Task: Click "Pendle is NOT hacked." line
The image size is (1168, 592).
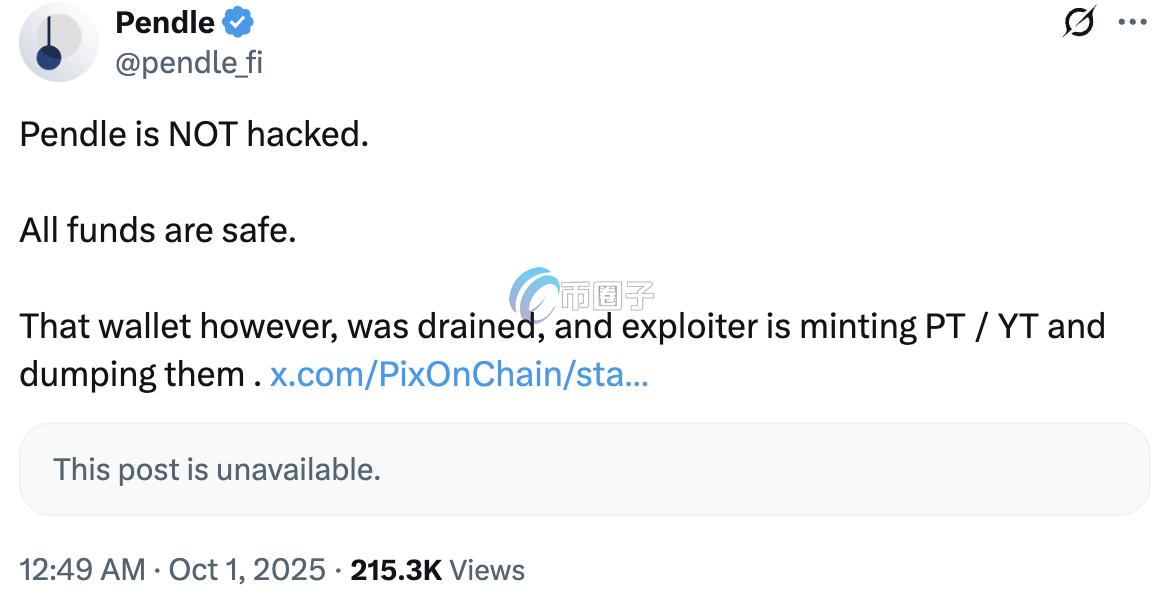Action: click(194, 134)
